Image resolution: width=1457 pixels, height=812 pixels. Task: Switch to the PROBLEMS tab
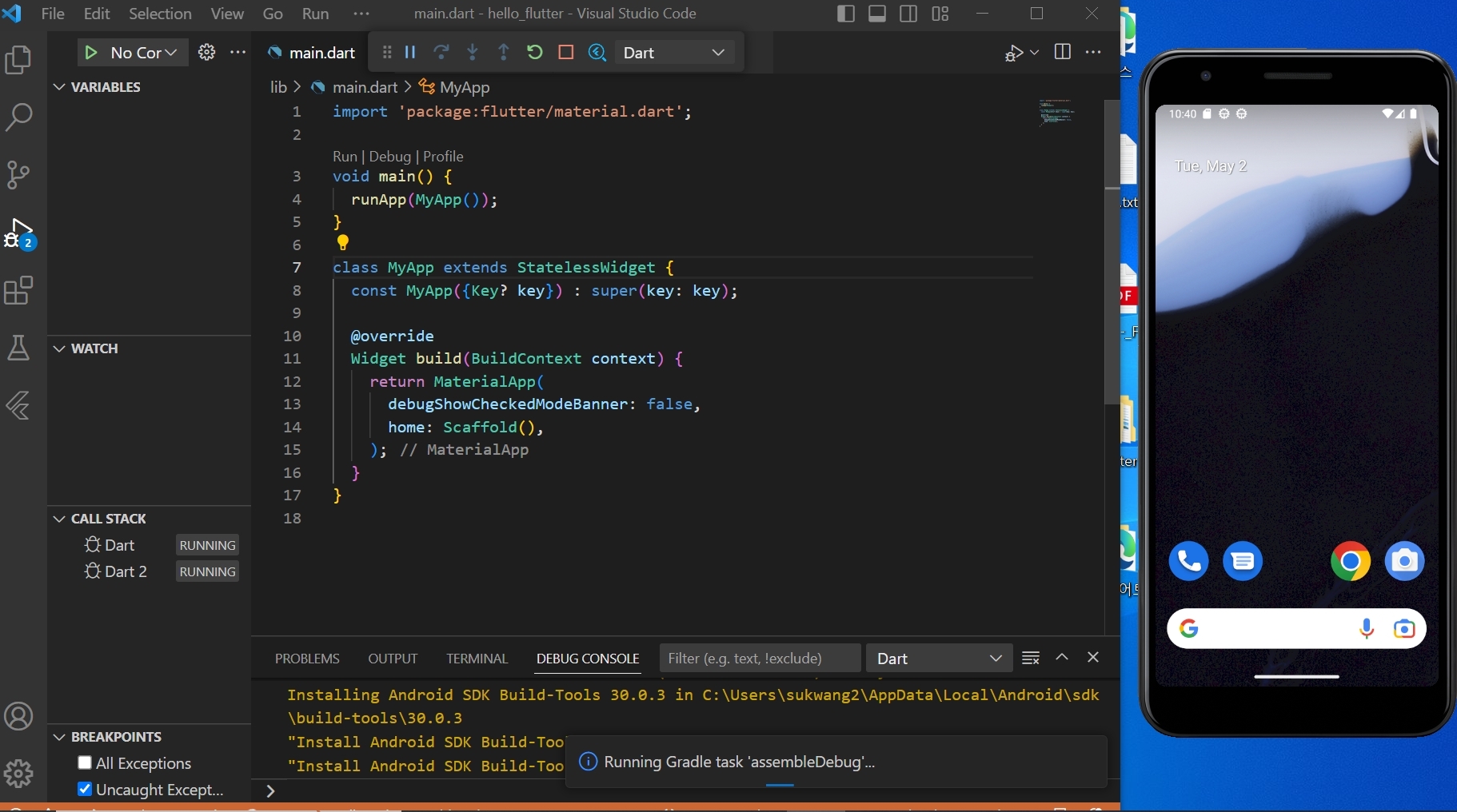point(307,659)
